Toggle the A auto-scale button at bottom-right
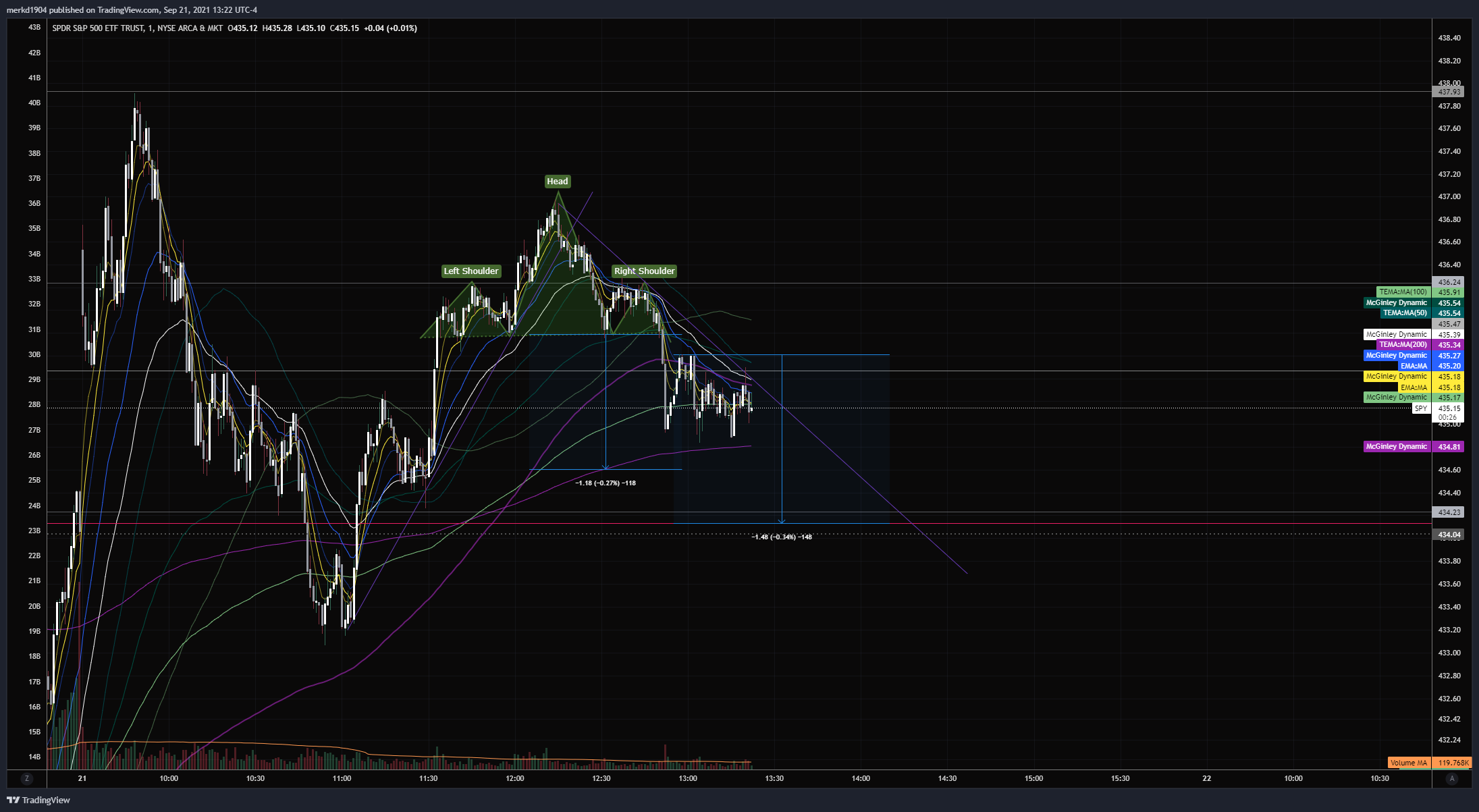The image size is (1479, 812). click(1452, 778)
